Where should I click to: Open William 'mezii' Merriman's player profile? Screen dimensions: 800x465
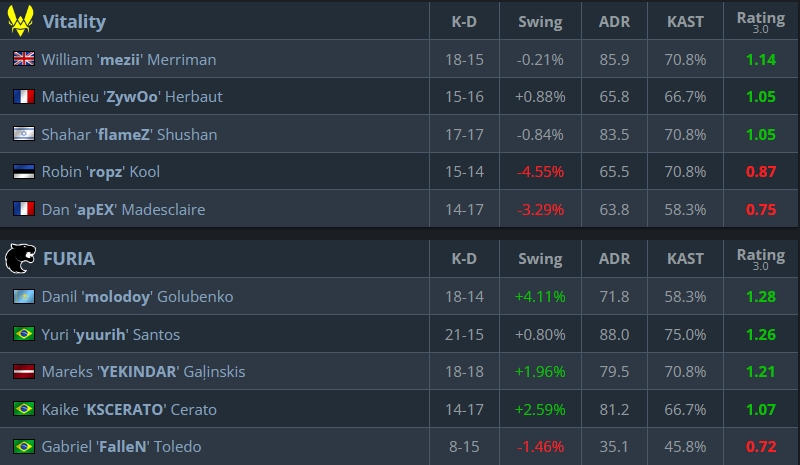point(128,60)
